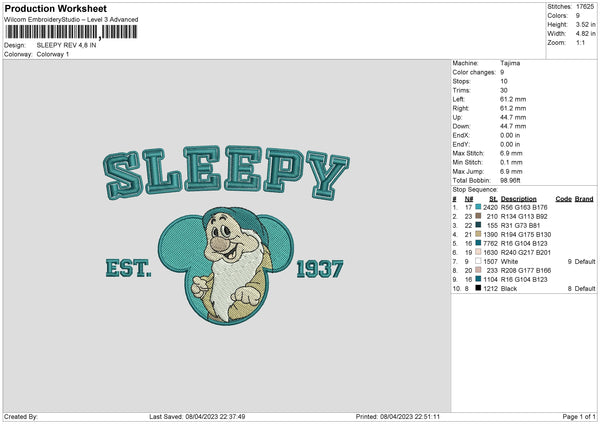The image size is (600, 424).
Task: Click the Page 1 of 1 label
Action: (x=579, y=417)
